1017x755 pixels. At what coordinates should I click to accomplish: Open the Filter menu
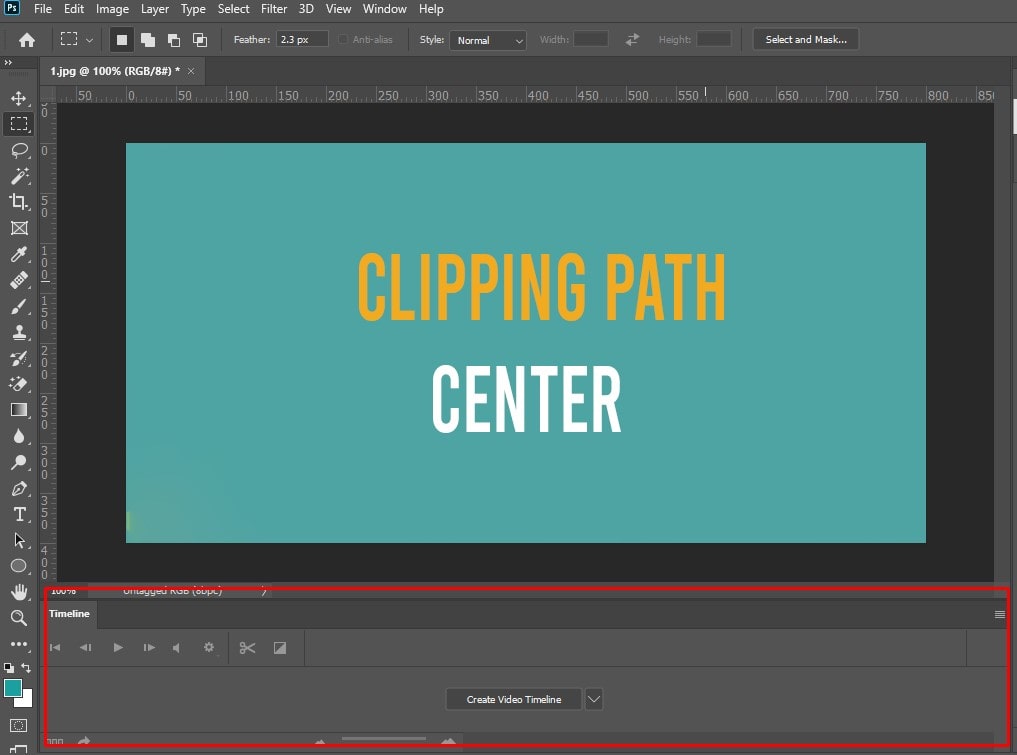274,9
